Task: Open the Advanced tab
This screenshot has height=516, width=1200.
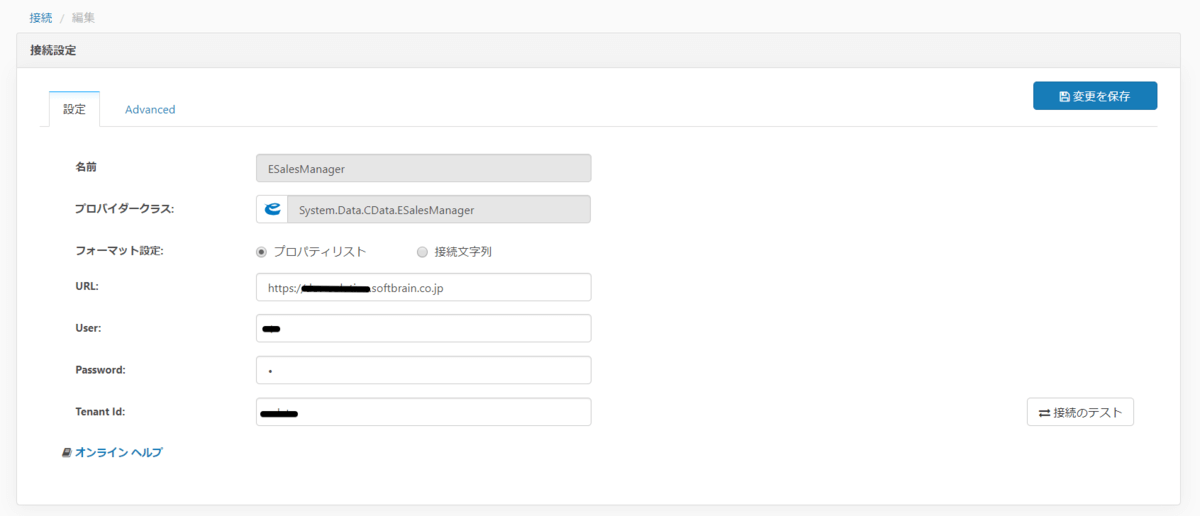Action: 150,109
